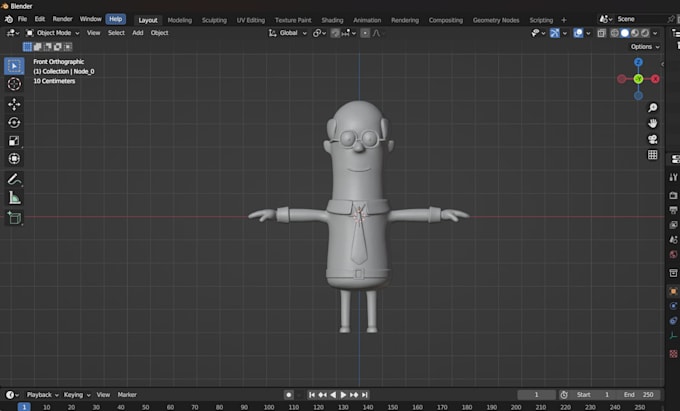This screenshot has width=680, height=411.
Task: Open the Texture properties tab
Action: pyautogui.click(x=673, y=354)
